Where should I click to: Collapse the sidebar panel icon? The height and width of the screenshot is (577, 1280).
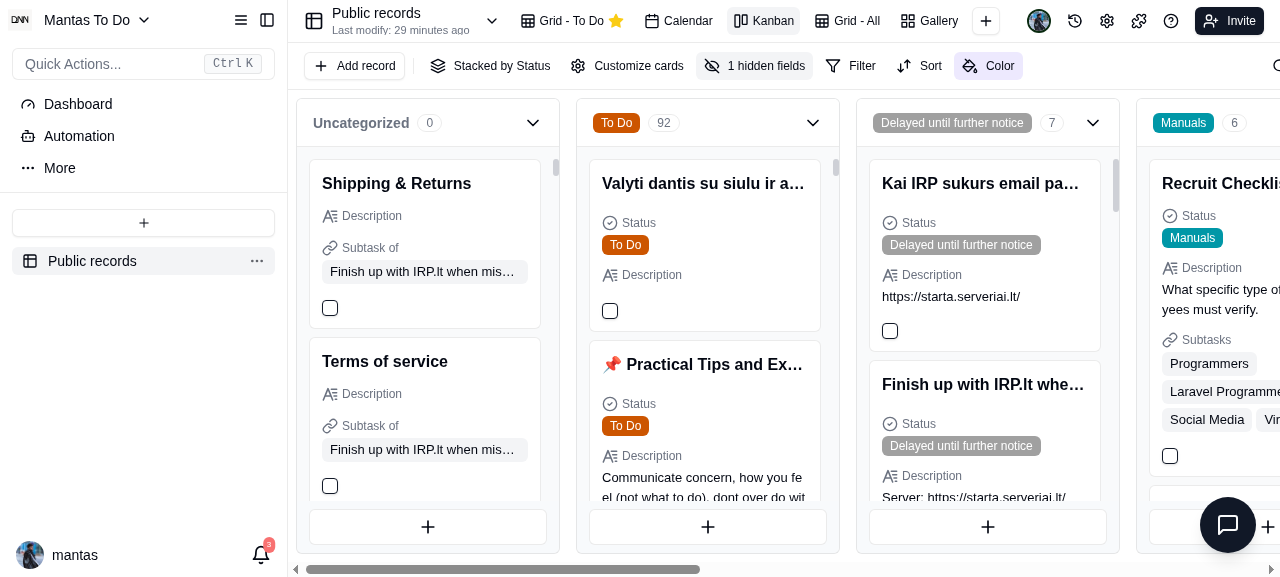267,20
